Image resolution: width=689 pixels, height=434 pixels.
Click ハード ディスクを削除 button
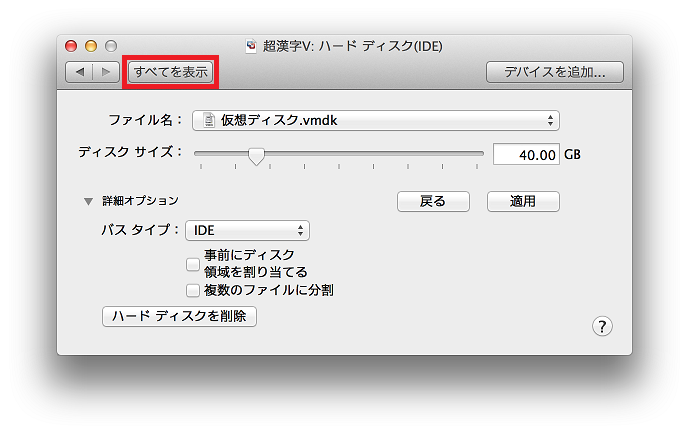tap(179, 316)
